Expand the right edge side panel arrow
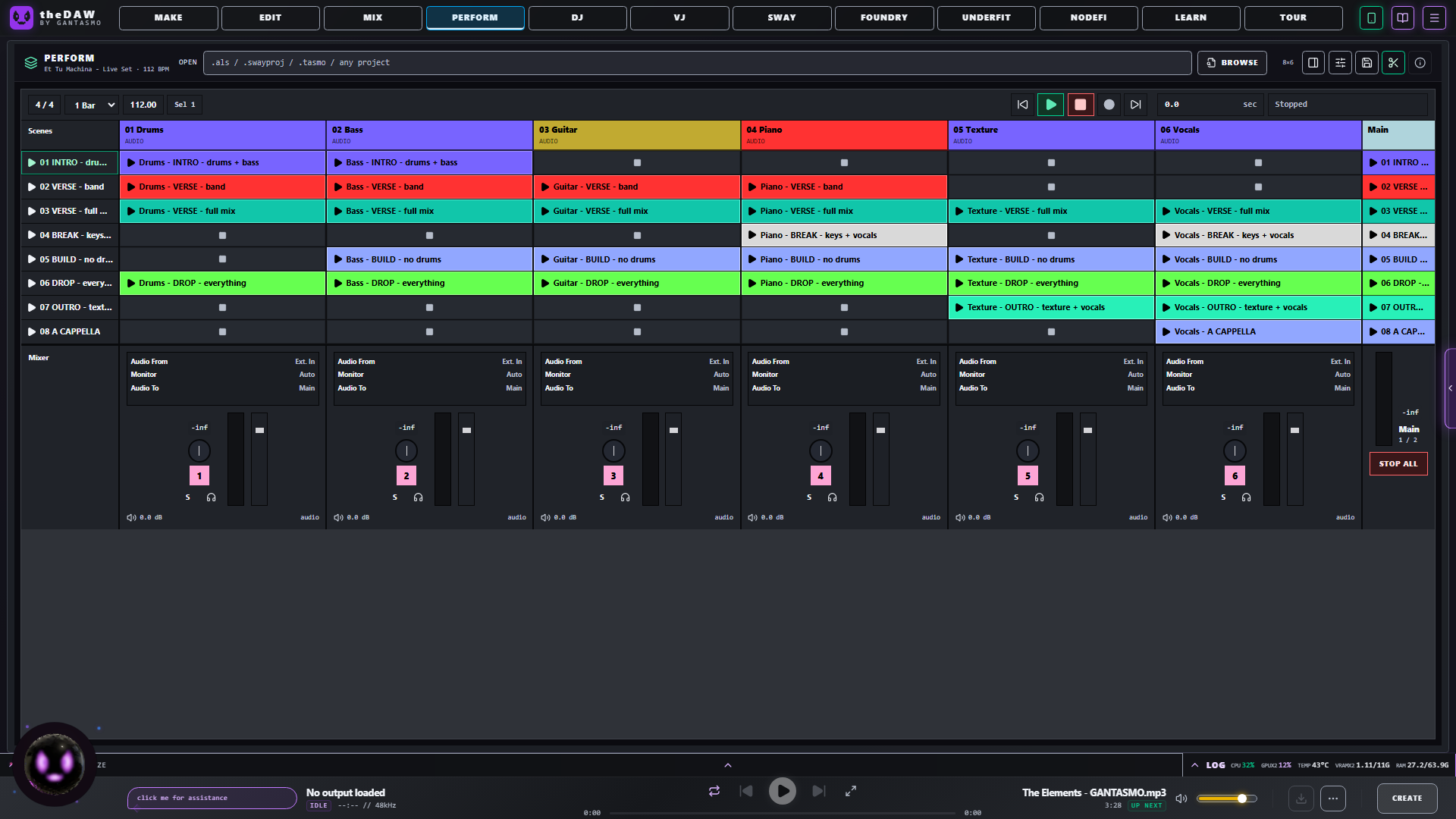This screenshot has width=1456, height=819. (1451, 388)
